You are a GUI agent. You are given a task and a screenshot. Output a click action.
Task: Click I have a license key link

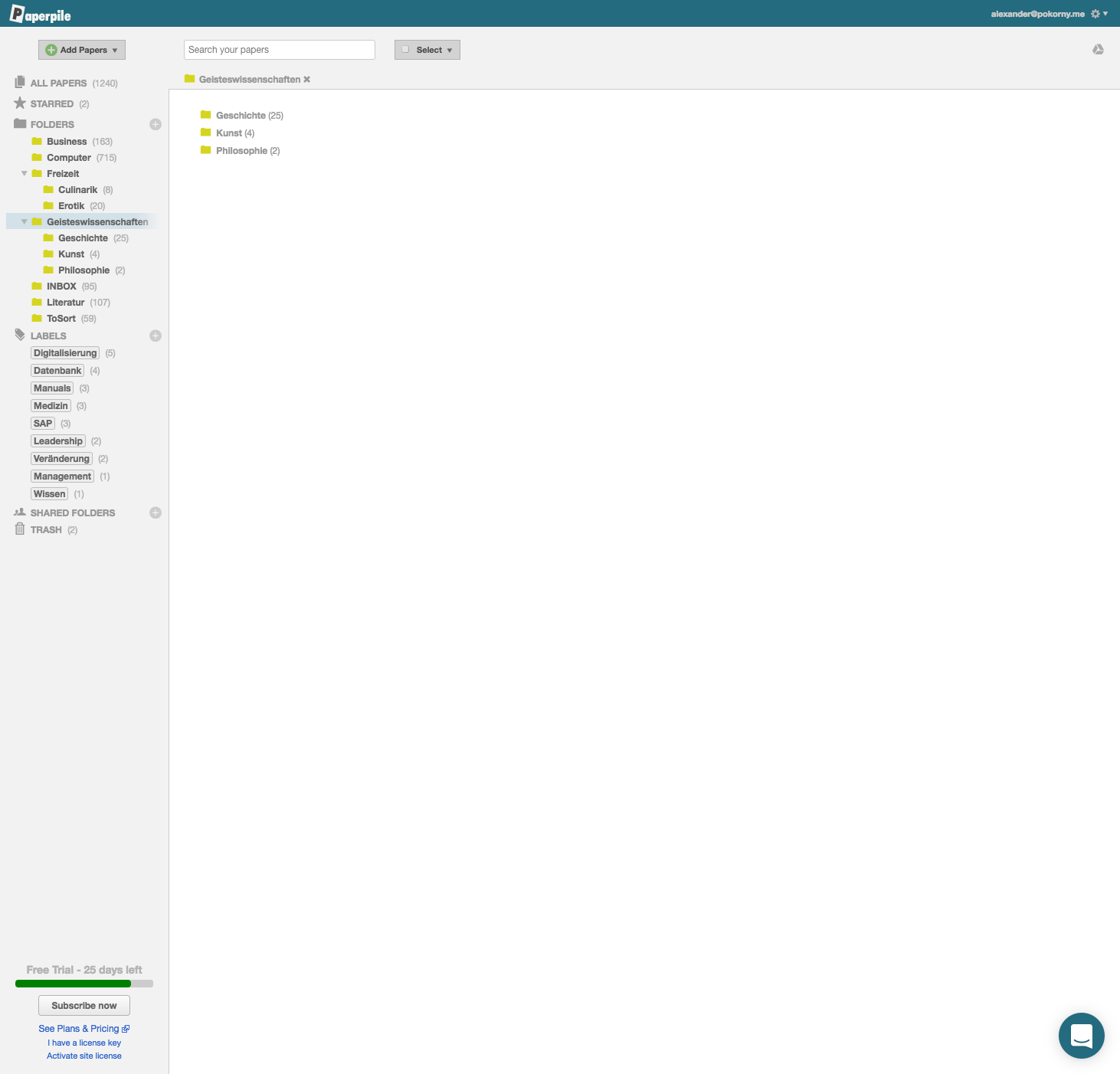[84, 1043]
